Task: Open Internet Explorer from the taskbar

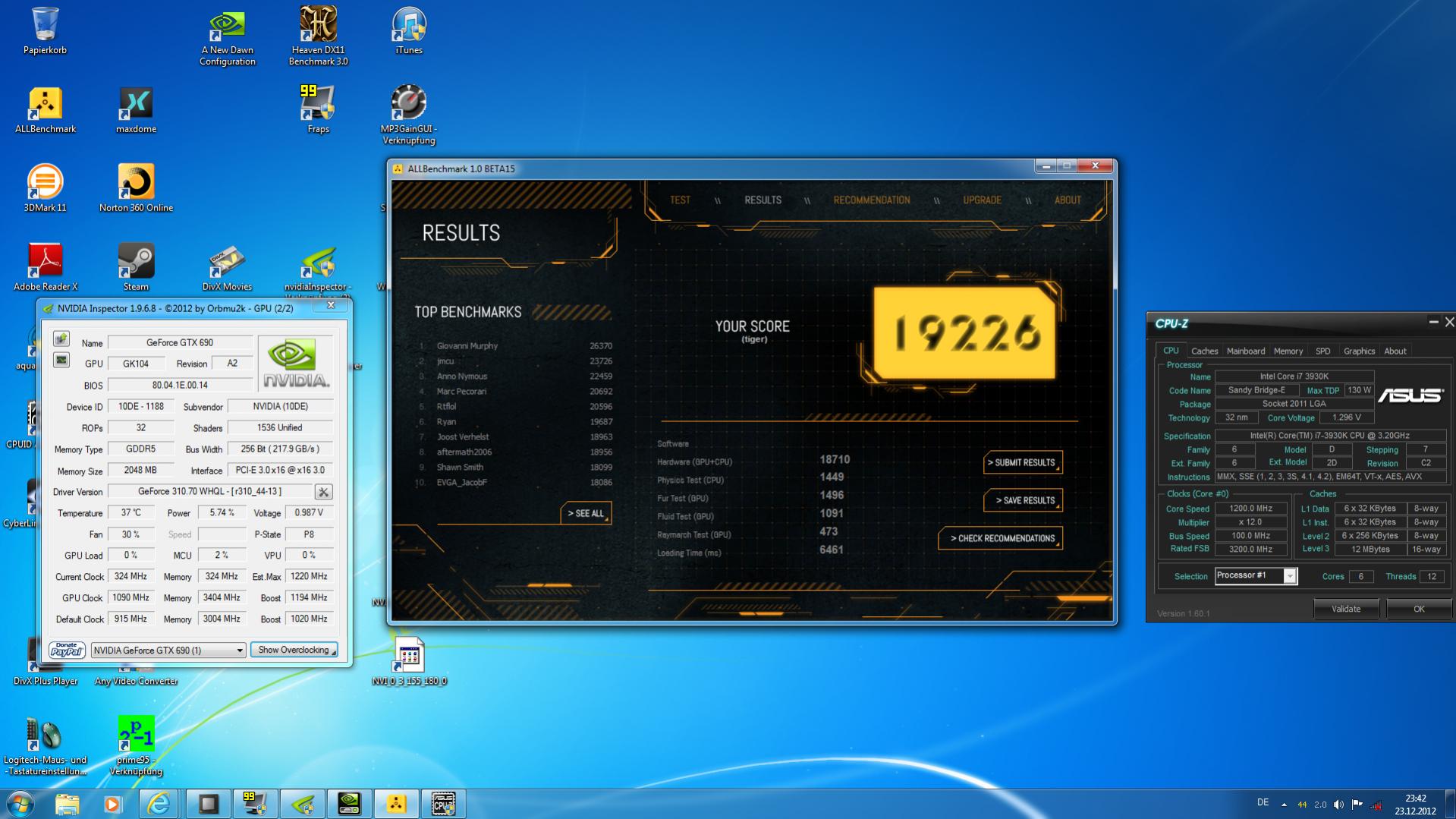Action: (x=159, y=803)
